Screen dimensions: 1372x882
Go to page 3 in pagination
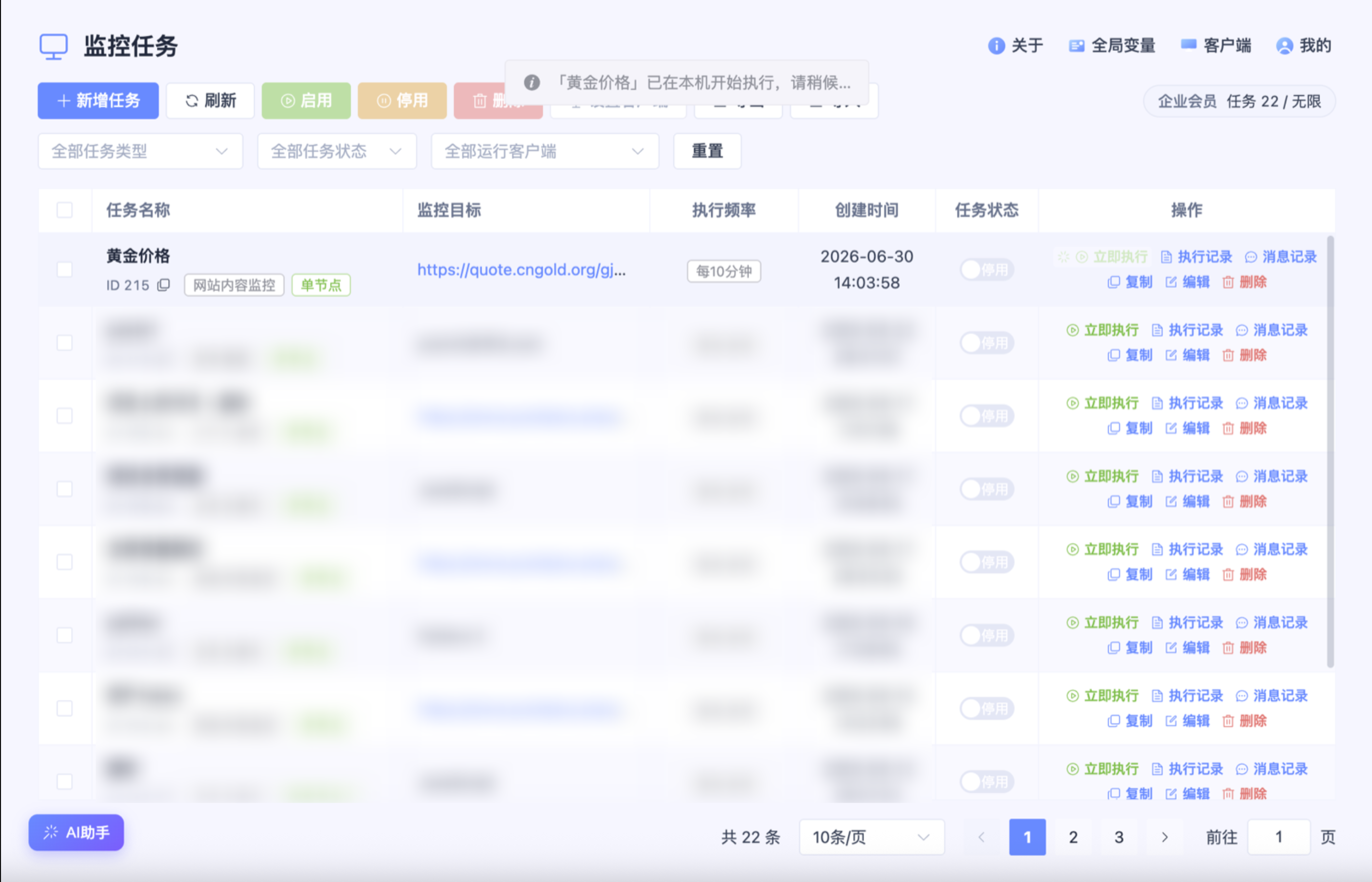(x=1118, y=837)
